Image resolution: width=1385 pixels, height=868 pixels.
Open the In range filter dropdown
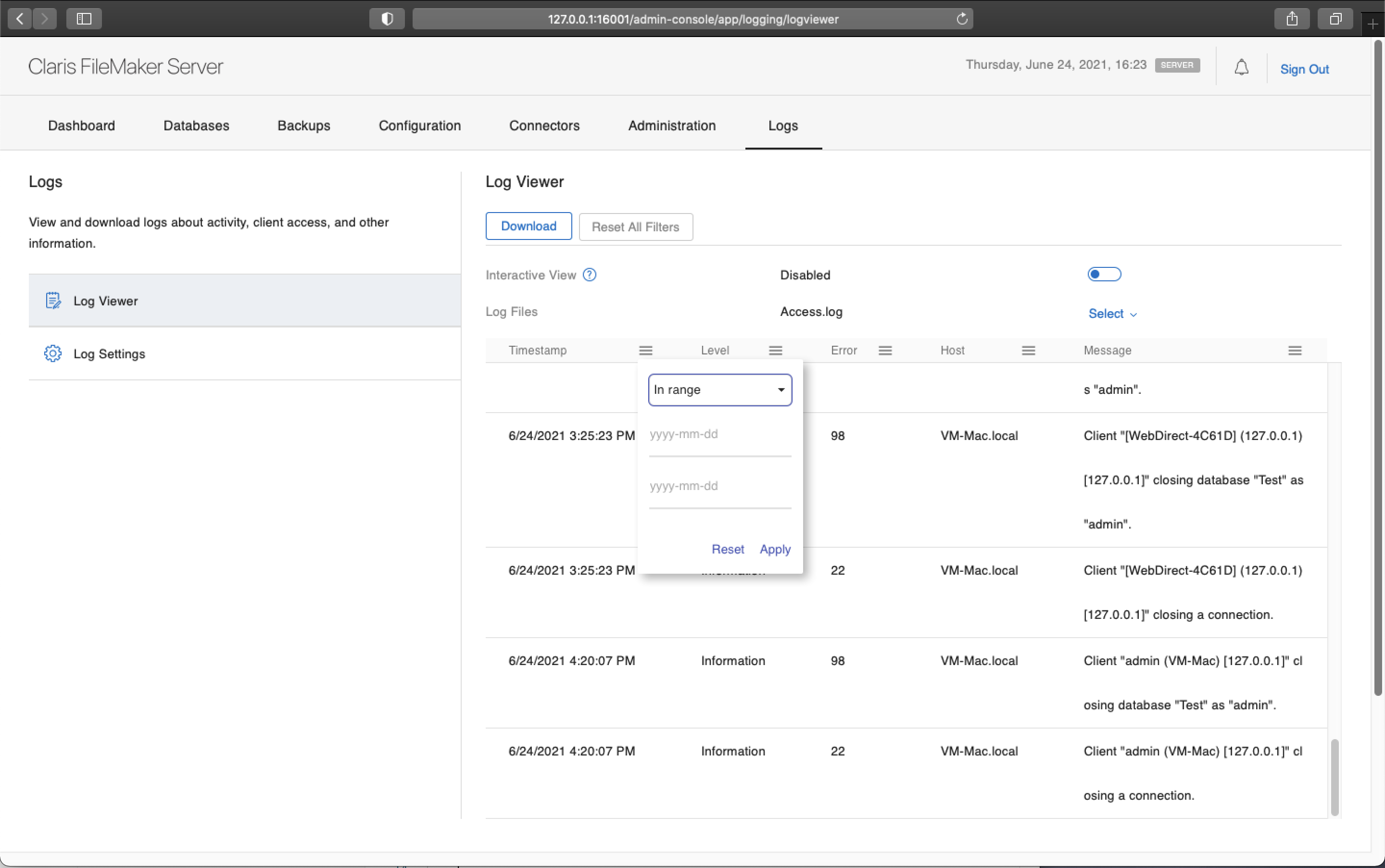[x=720, y=389]
